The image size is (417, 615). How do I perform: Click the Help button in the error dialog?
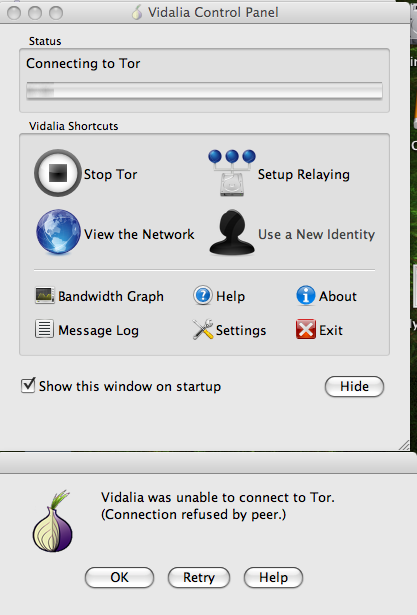[x=273, y=577]
